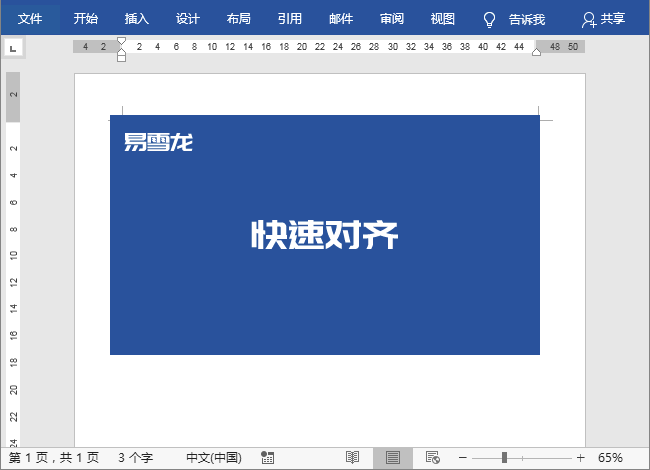Click the 告诉我 search field
The height and width of the screenshot is (470, 650).
pyautogui.click(x=527, y=19)
